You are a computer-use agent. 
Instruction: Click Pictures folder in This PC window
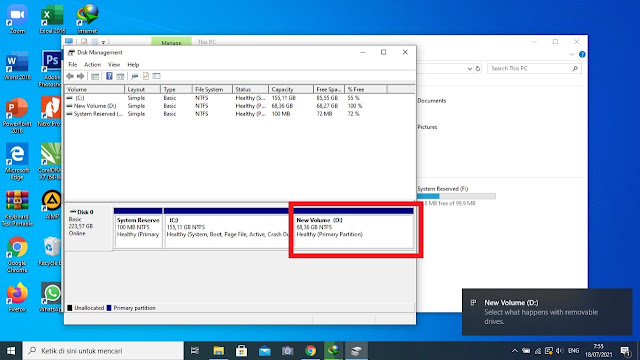pos(427,127)
